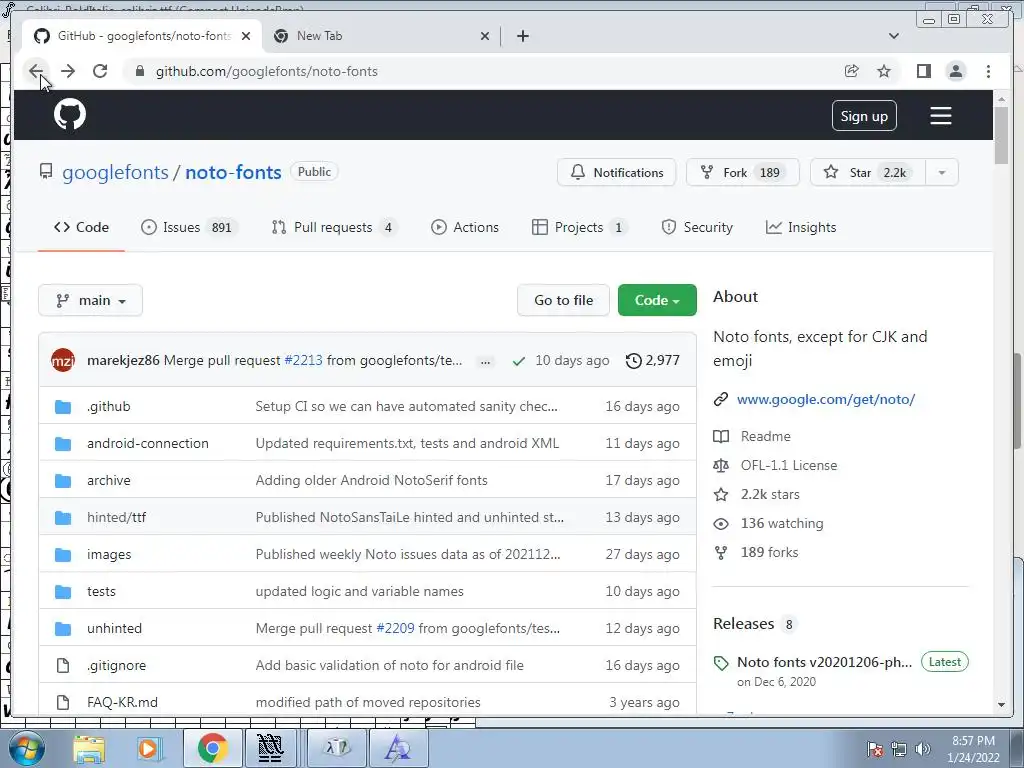This screenshot has height=768, width=1024.
Task: Click the .gitignore file icon
Action: pyautogui.click(x=63, y=665)
